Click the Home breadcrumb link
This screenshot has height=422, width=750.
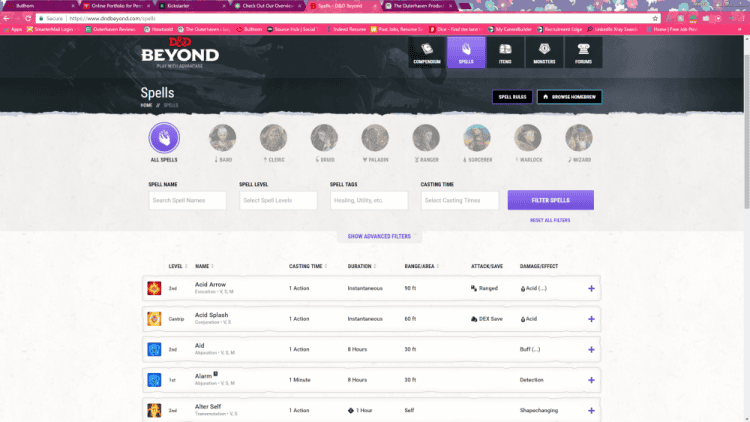146,105
